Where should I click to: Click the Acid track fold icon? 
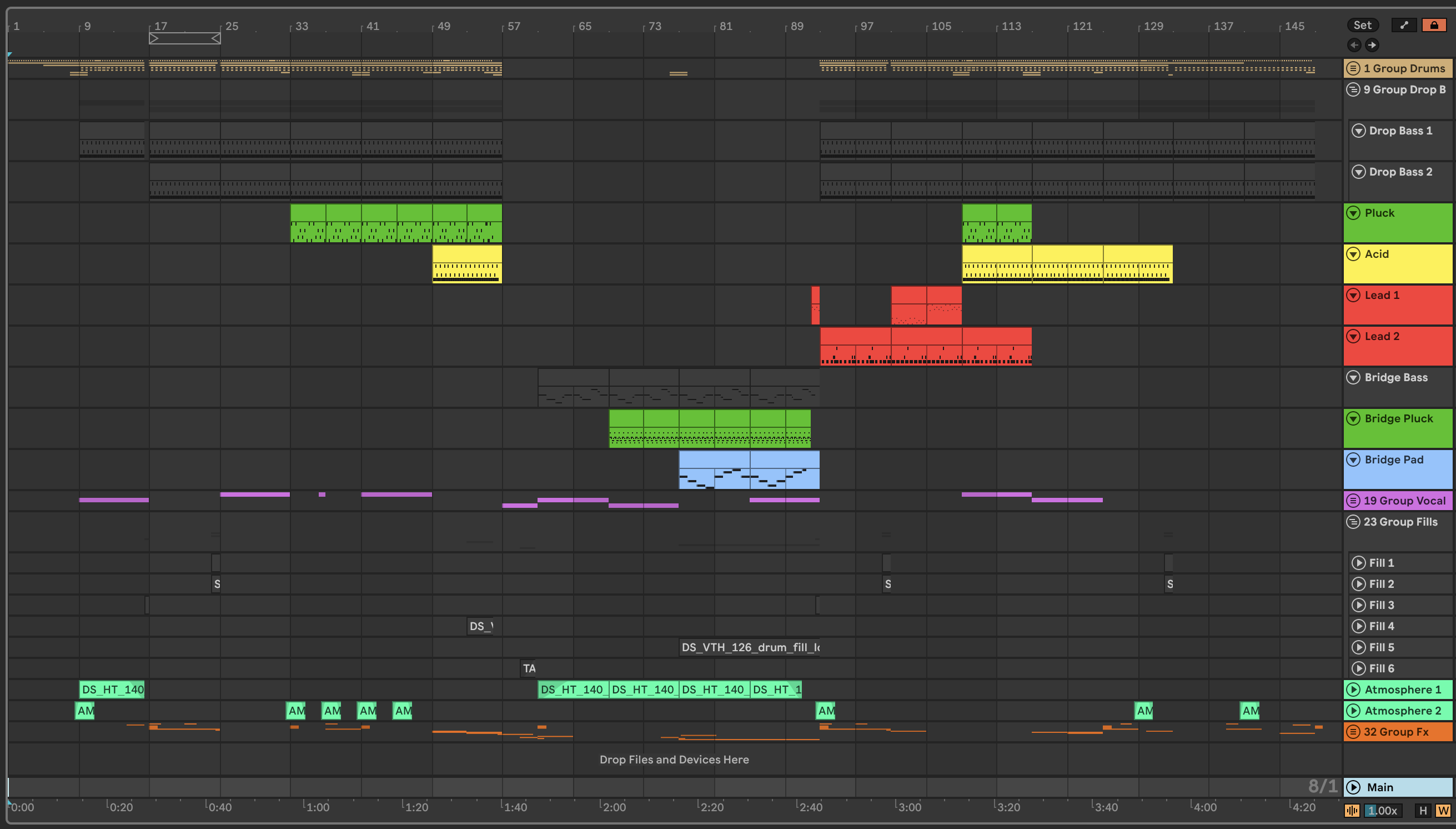pyautogui.click(x=1354, y=254)
